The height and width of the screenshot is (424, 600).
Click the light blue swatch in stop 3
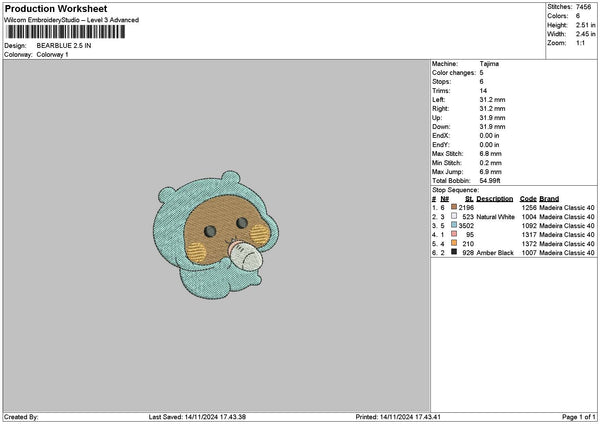pos(455,225)
